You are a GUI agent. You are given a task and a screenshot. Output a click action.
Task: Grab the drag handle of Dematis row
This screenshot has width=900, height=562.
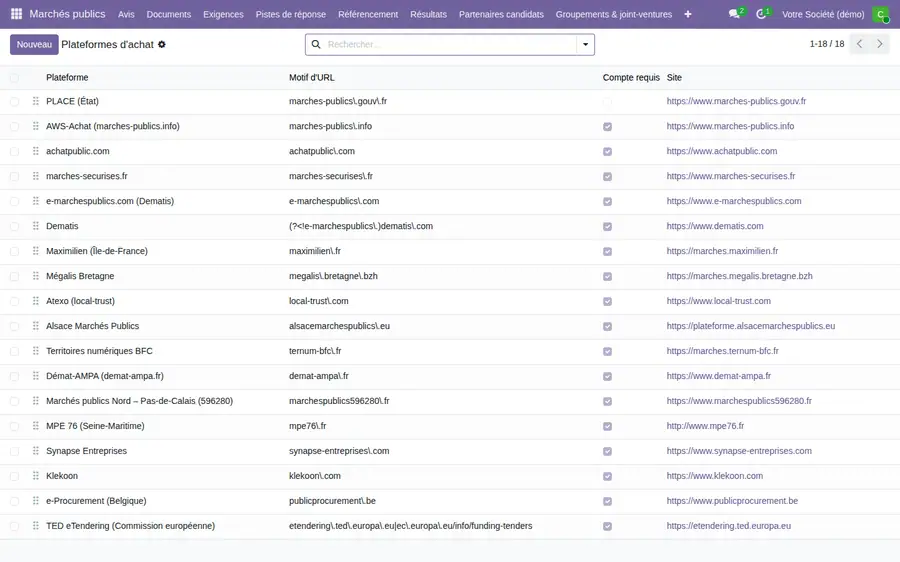click(x=36, y=226)
